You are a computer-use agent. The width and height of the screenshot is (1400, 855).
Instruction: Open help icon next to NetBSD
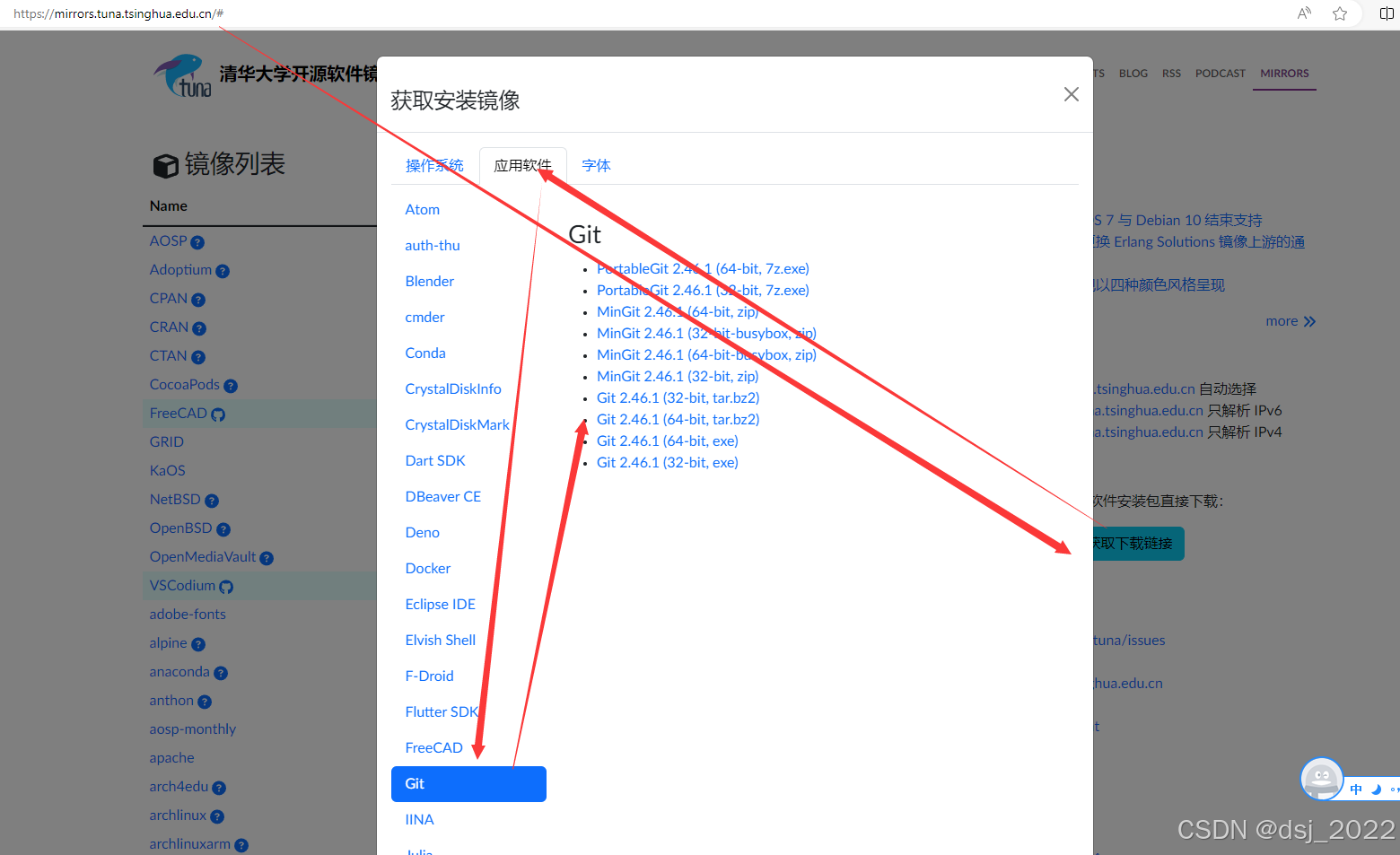point(212,501)
